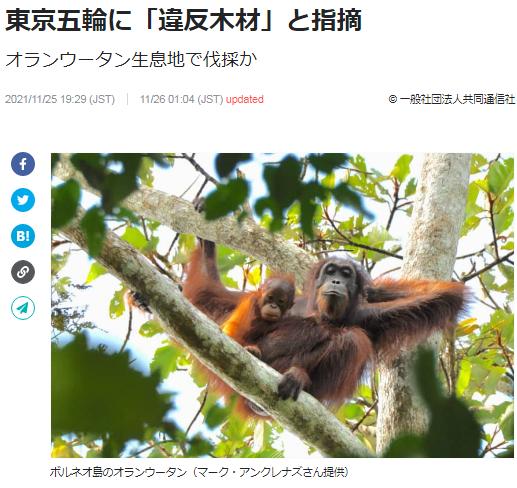
Task: Click the (JST) label after publish time
Action: (102, 99)
